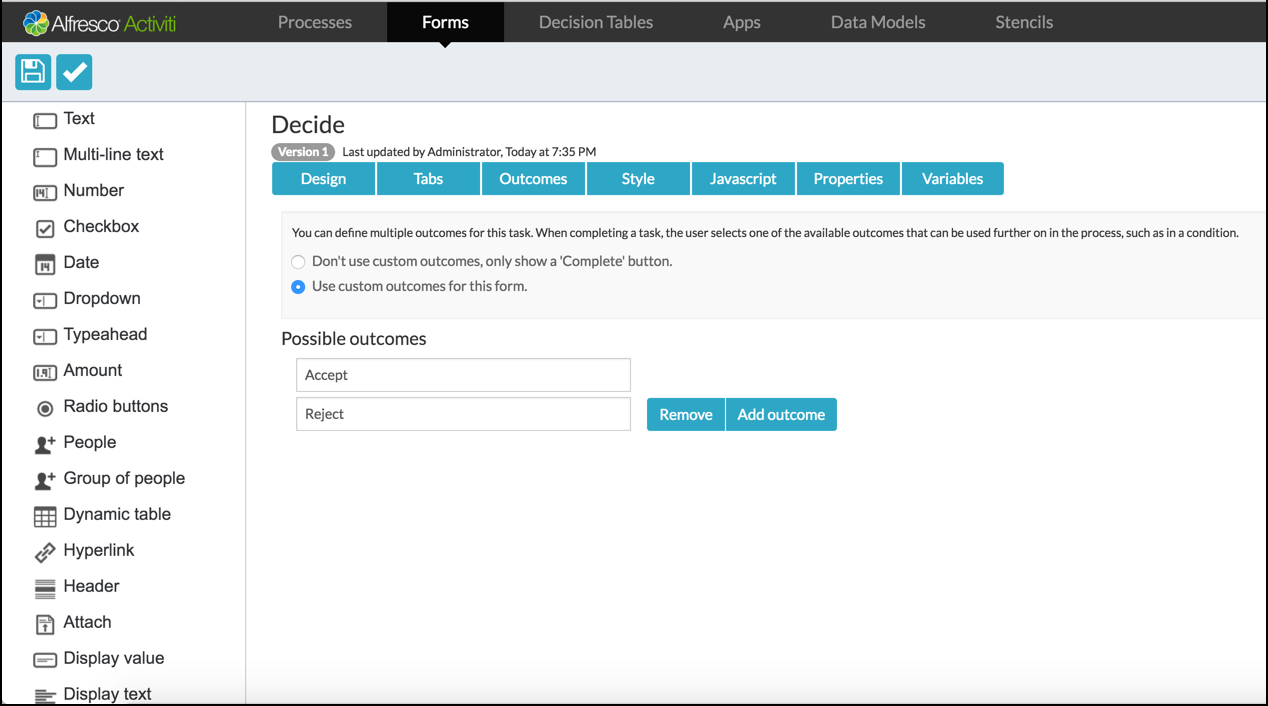Image resolution: width=1268 pixels, height=706 pixels.
Task: Select the Multi-line text field icon
Action: point(45,156)
